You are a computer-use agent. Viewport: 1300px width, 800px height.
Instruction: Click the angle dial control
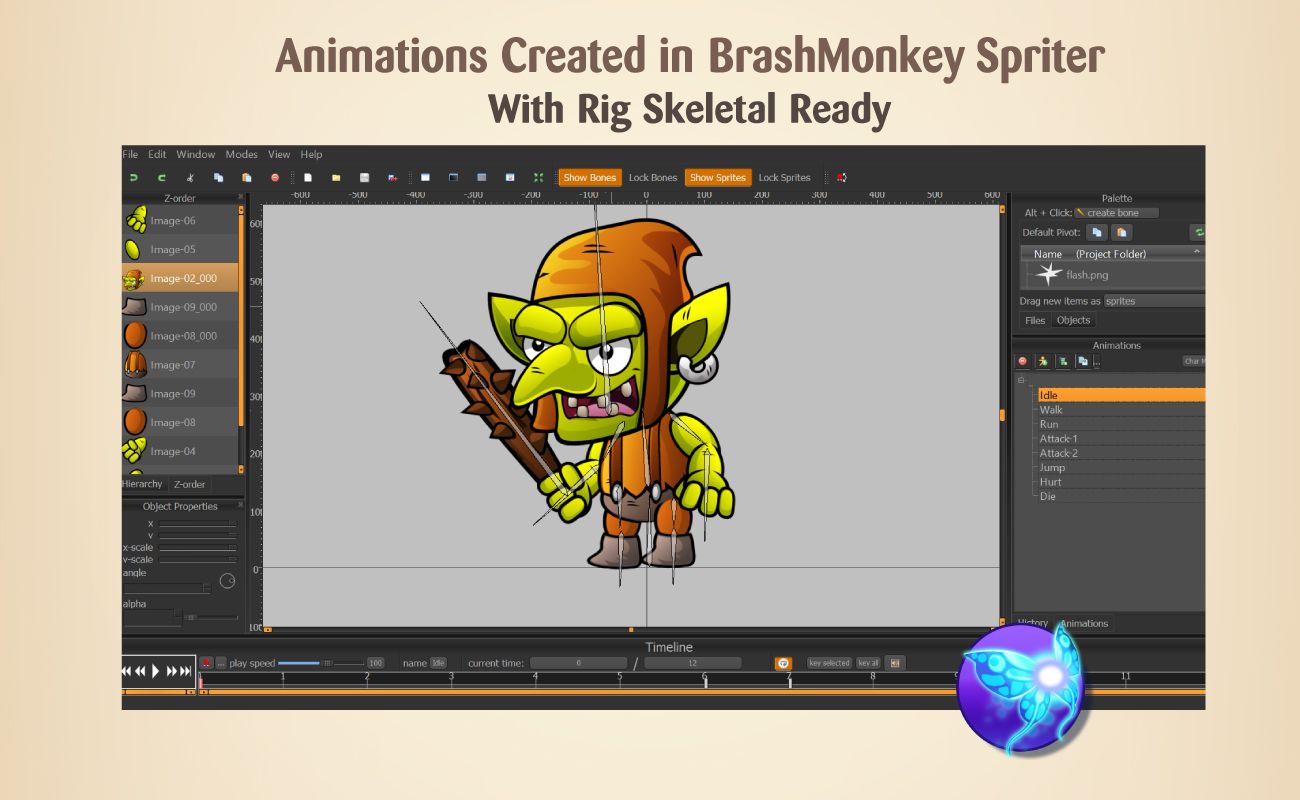point(228,581)
